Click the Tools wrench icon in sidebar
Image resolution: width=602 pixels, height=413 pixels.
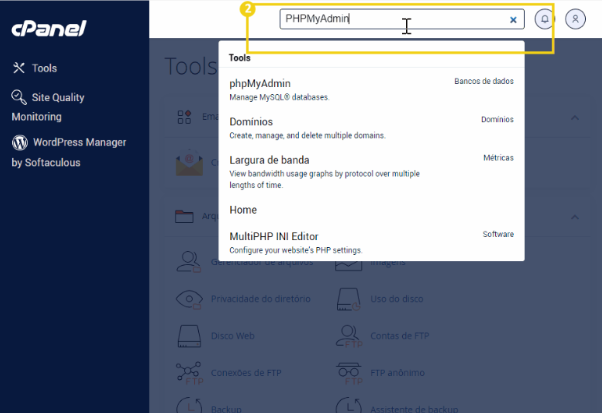point(19,68)
